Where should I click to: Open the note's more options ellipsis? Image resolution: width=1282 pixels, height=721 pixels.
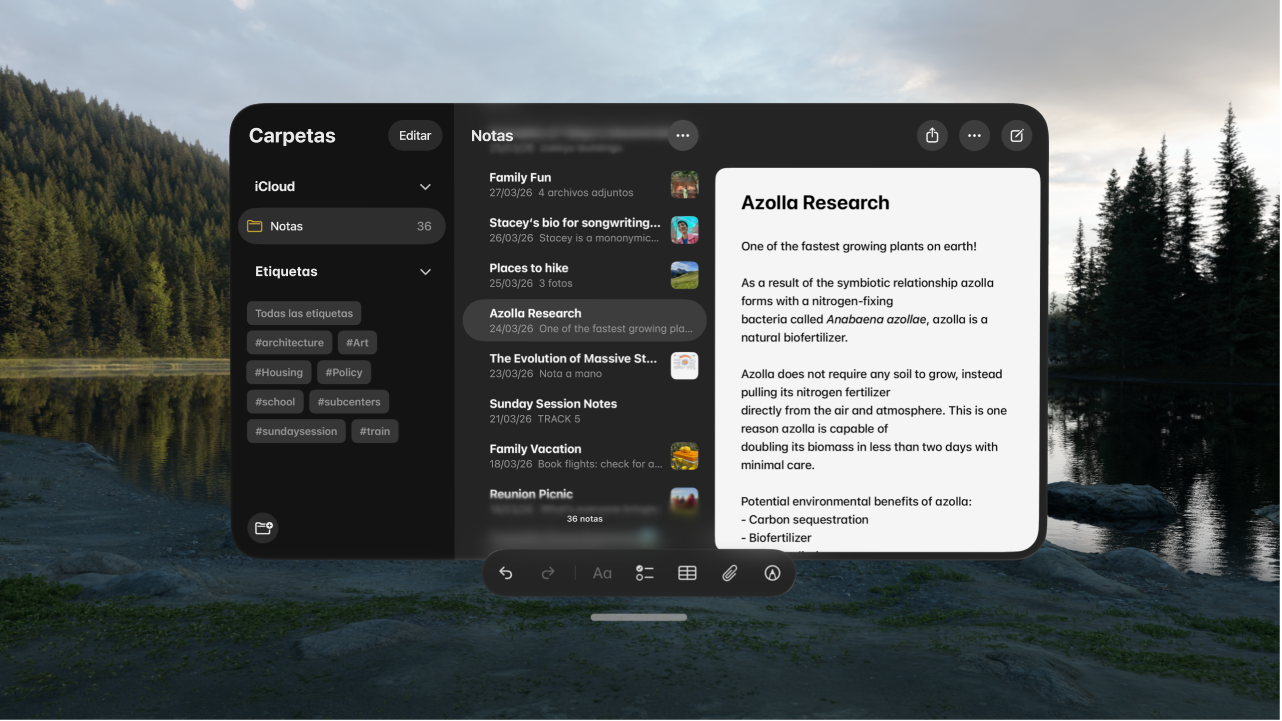tap(974, 136)
